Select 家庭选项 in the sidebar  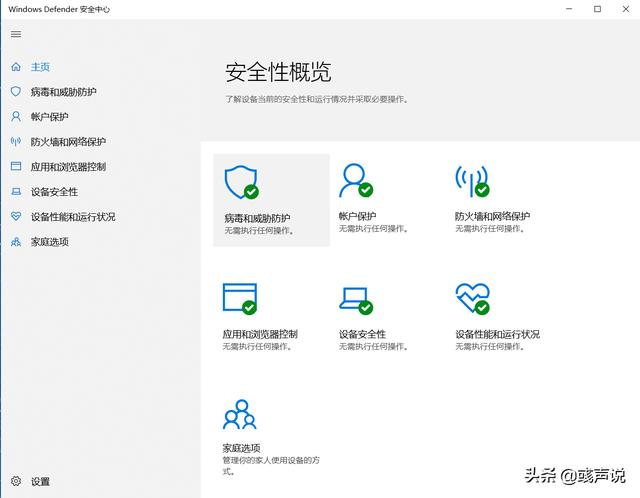pyautogui.click(x=49, y=242)
